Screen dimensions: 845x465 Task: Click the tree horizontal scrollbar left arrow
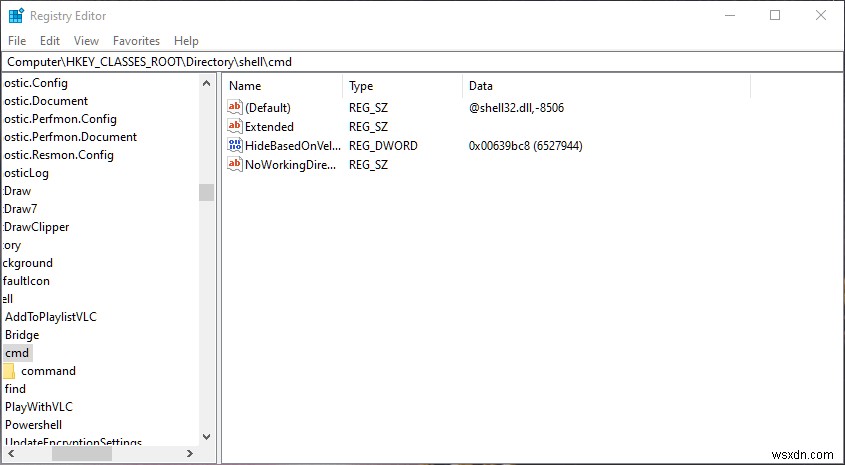coord(10,454)
